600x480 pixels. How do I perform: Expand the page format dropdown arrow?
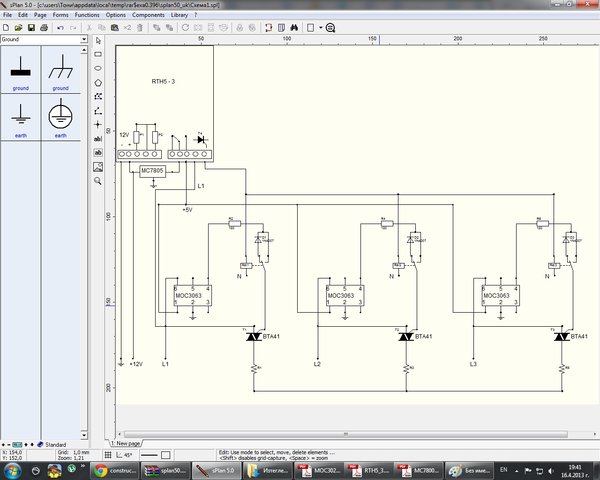pyautogui.click(x=321, y=28)
